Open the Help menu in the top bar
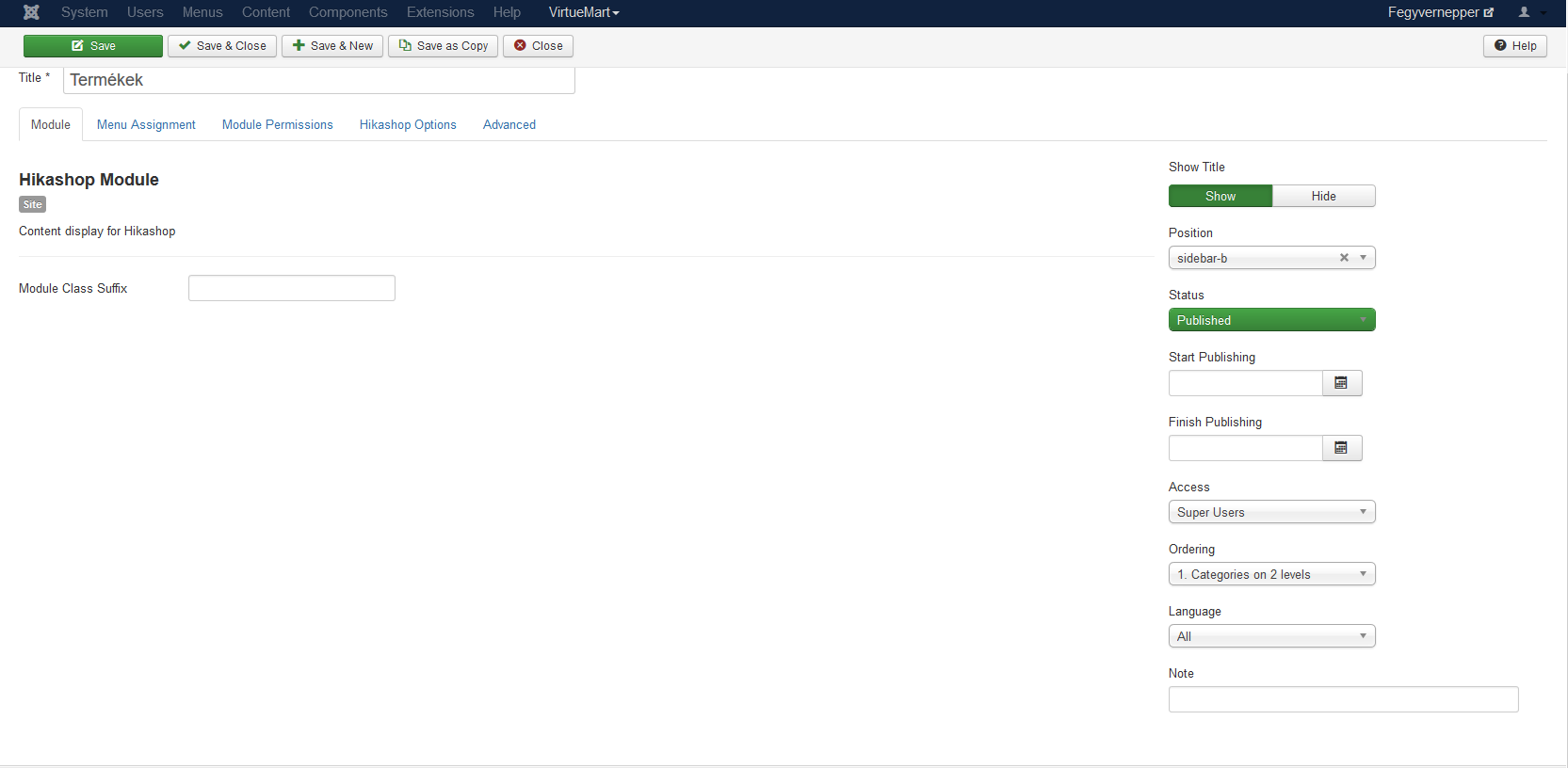 coord(507,12)
